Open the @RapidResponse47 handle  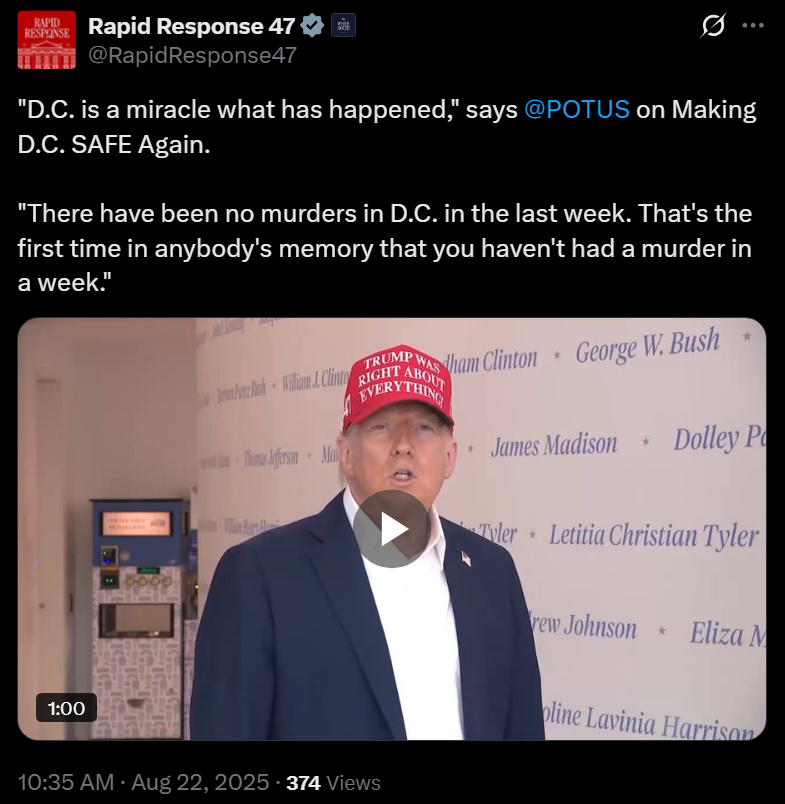(x=192, y=55)
